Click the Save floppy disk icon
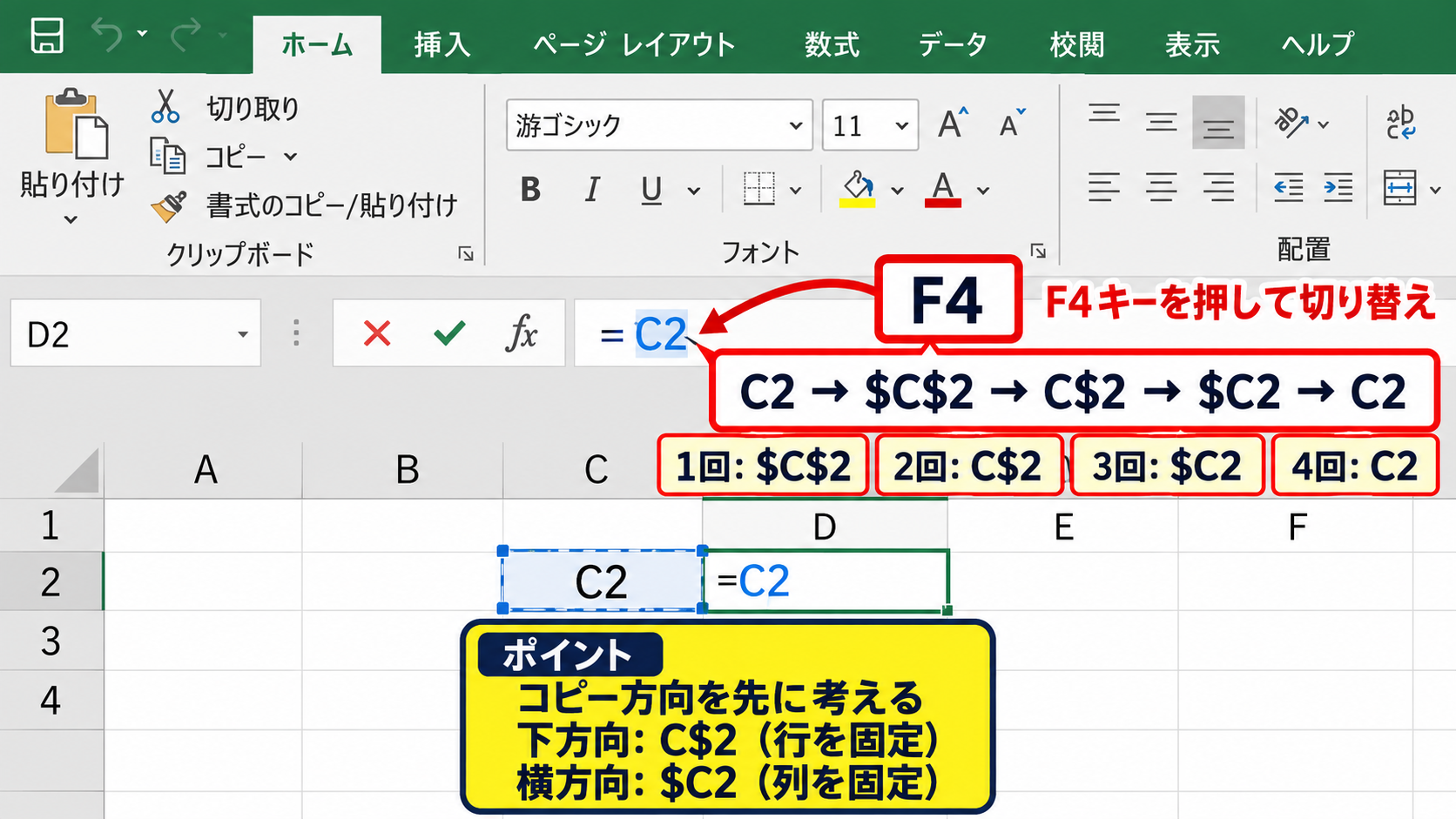Screen dimensions: 1456x819 tap(47, 37)
